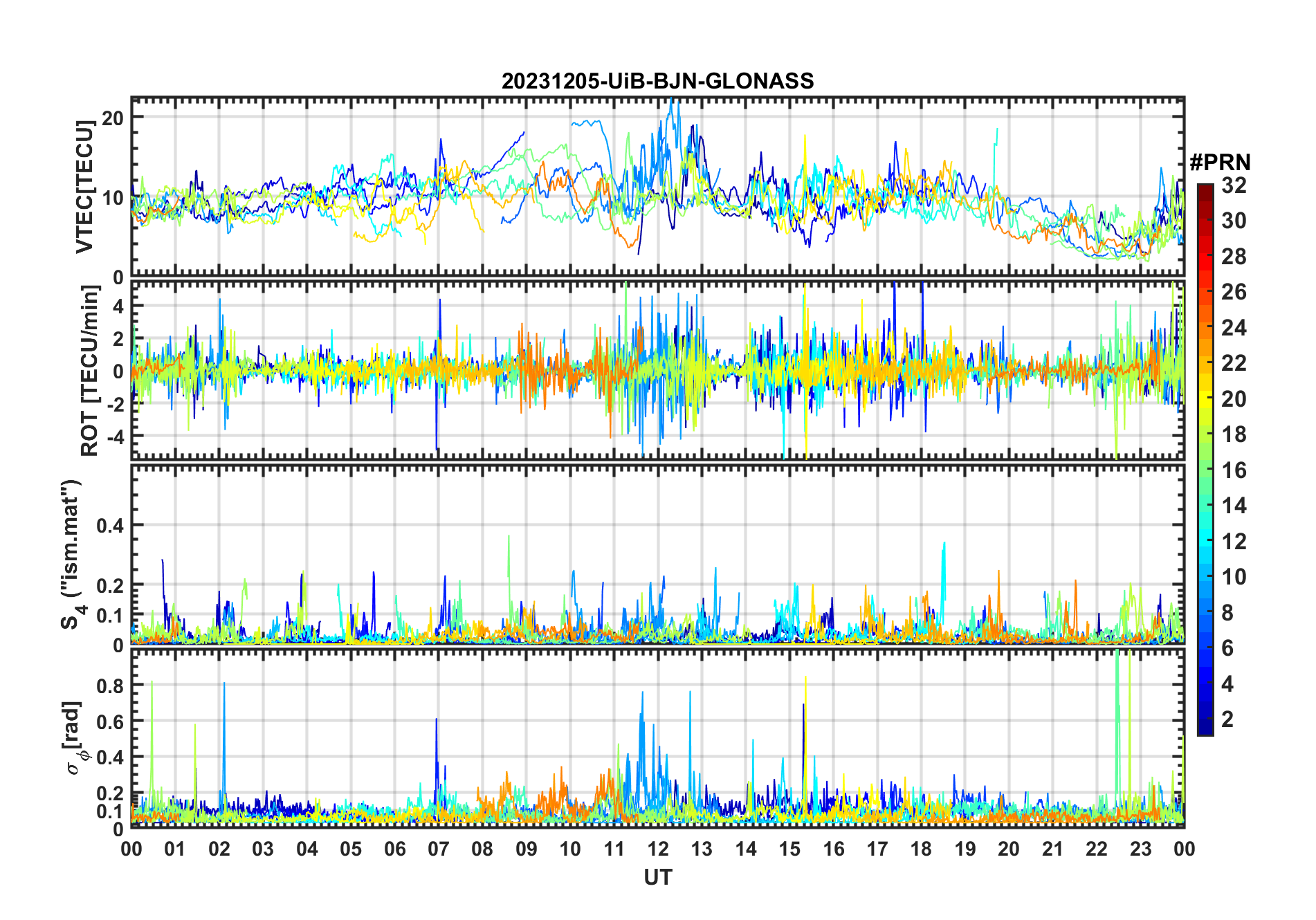Pick colorbar tick label 22
Image resolution: width=1316 pixels, height=920 pixels.
pyautogui.click(x=1234, y=363)
